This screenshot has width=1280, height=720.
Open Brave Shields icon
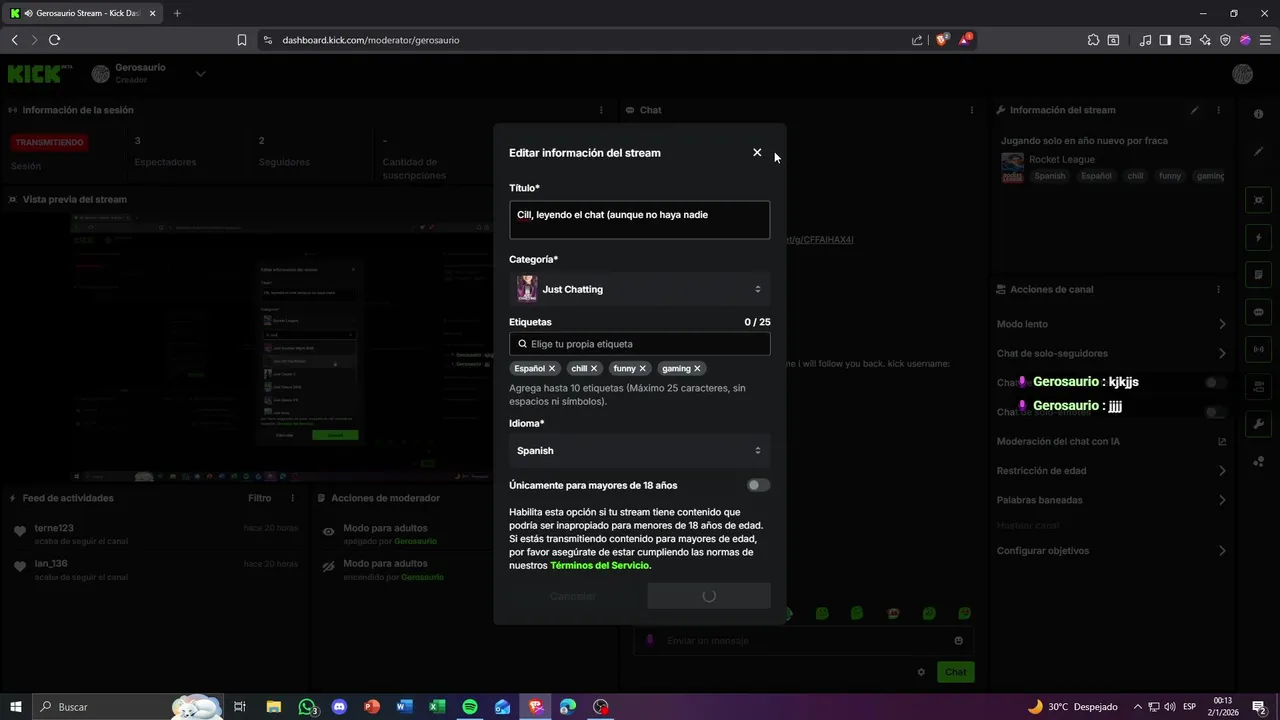(941, 40)
